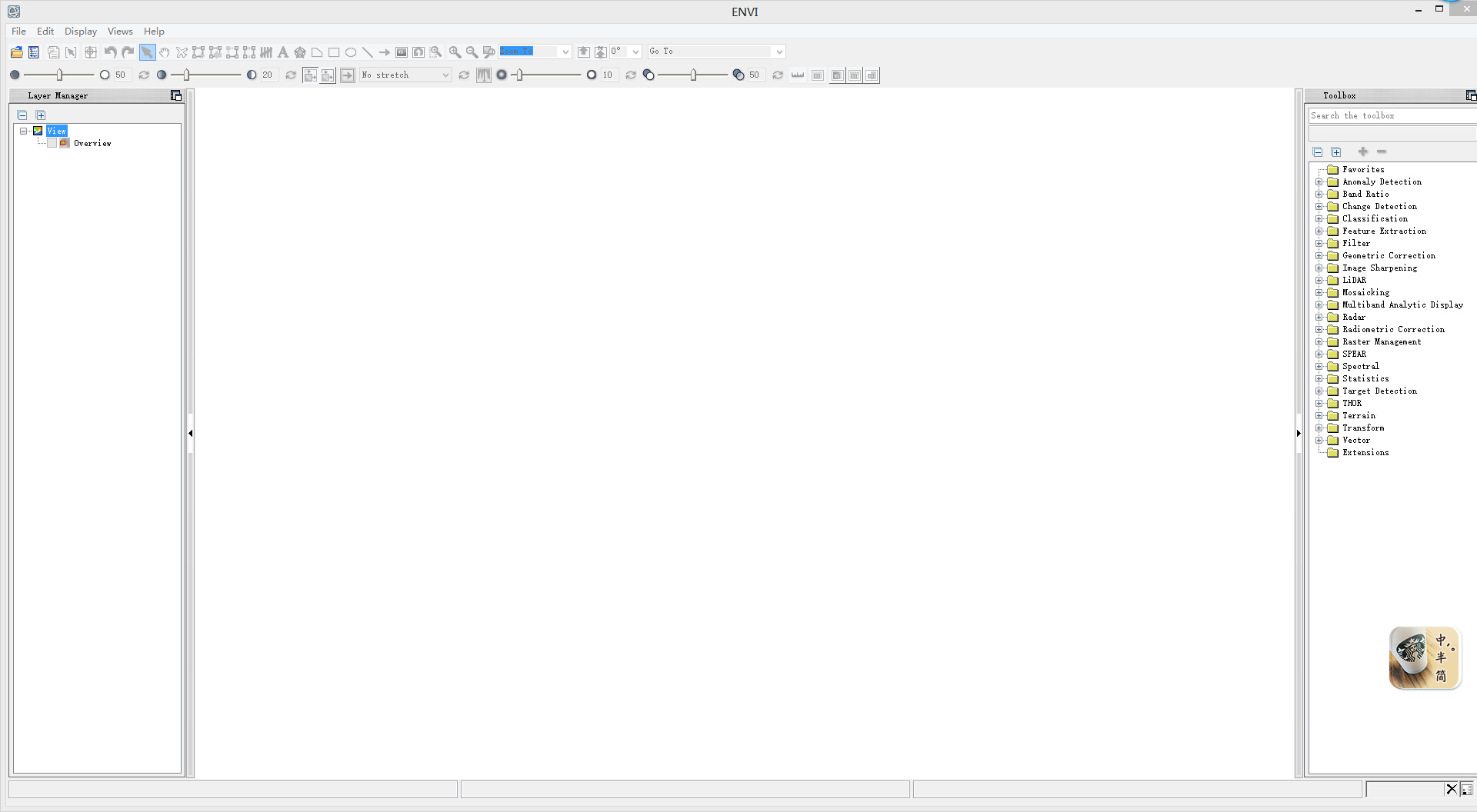
Task: Click the Open file folder icon
Action: pos(16,52)
